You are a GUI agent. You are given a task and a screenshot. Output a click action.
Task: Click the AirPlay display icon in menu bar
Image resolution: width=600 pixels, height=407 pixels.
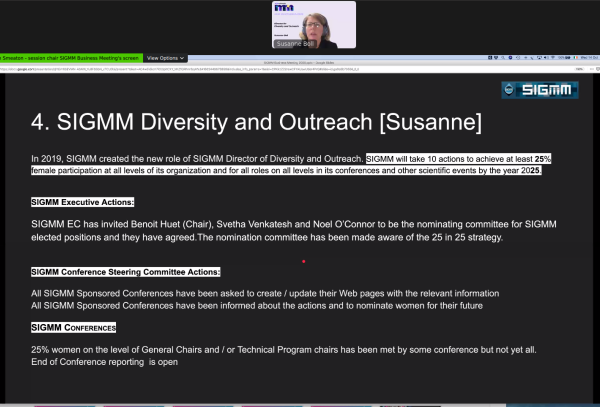click(540, 58)
